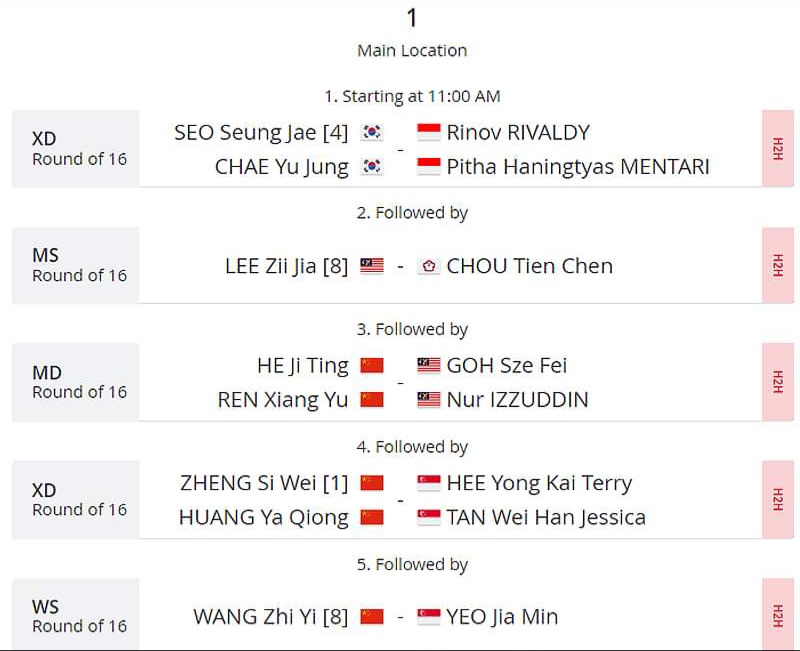This screenshot has width=800, height=651.
Task: Select player name Pitha Haningtyas MENTARI
Action: click(578, 167)
